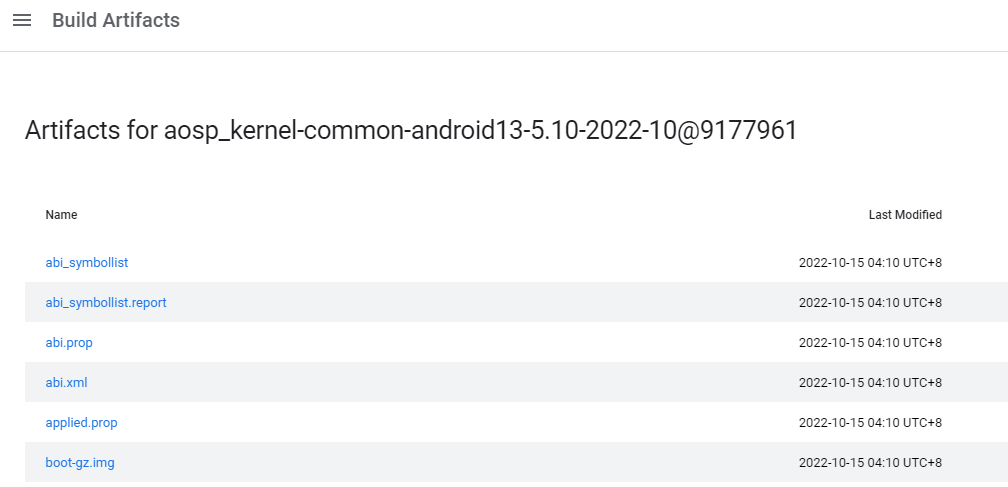Click the Build Artifacts page title
Viewport: 1008px width, 487px height.
coord(116,20)
